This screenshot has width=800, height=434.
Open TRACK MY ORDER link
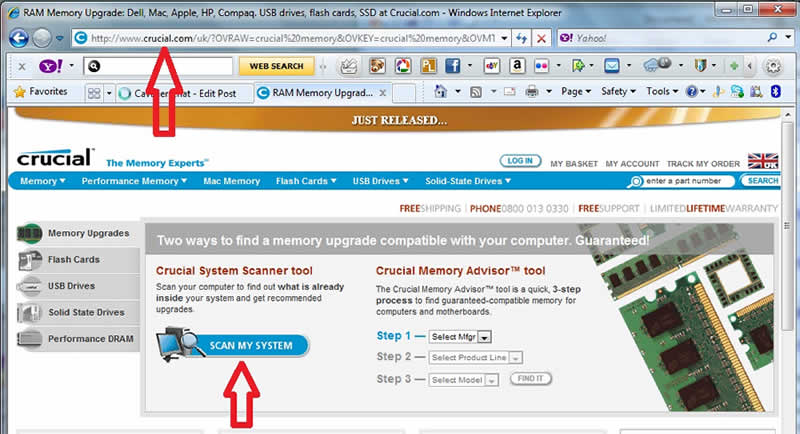tap(703, 164)
